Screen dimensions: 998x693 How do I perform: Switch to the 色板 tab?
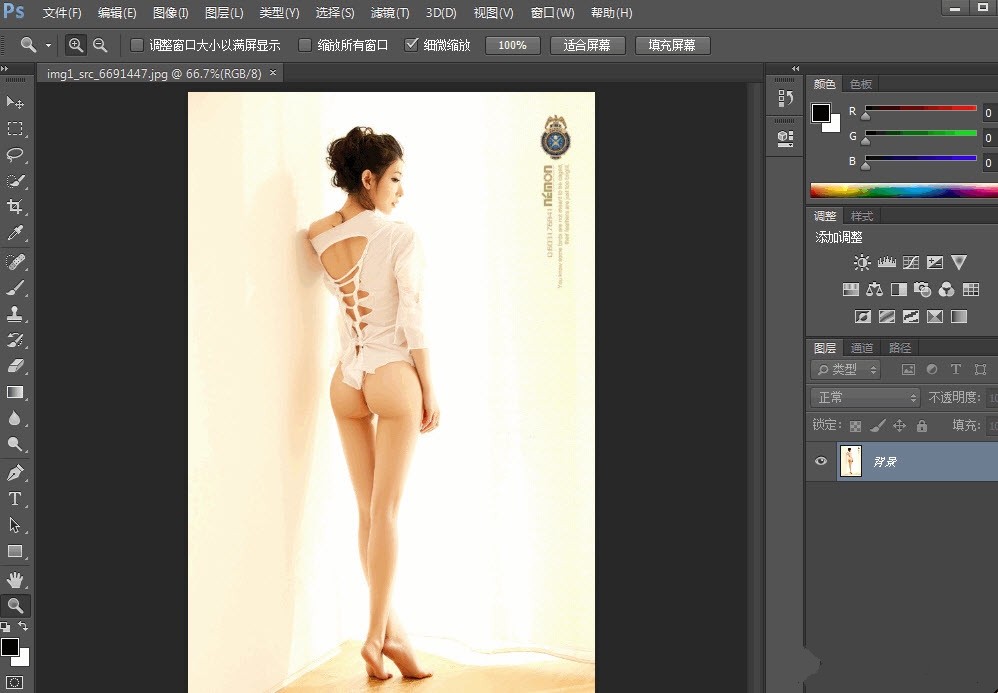[x=861, y=84]
